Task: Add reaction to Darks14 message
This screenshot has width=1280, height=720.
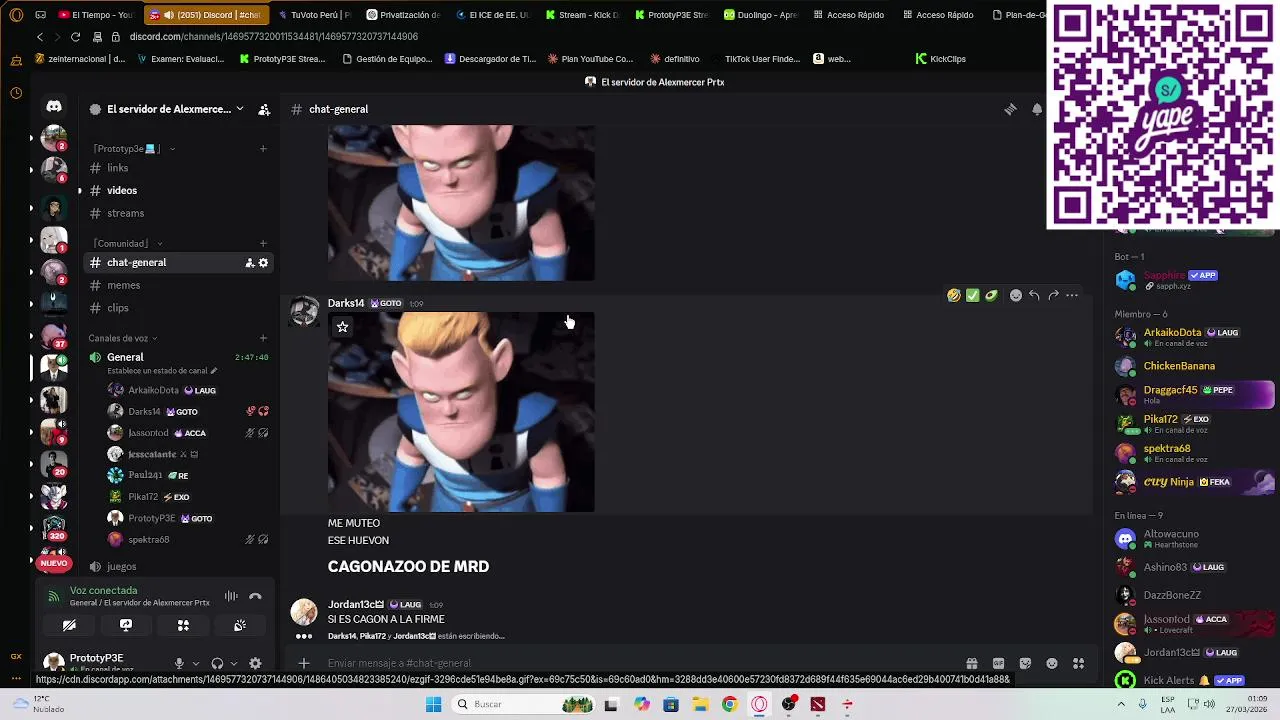Action: pyautogui.click(x=1016, y=295)
